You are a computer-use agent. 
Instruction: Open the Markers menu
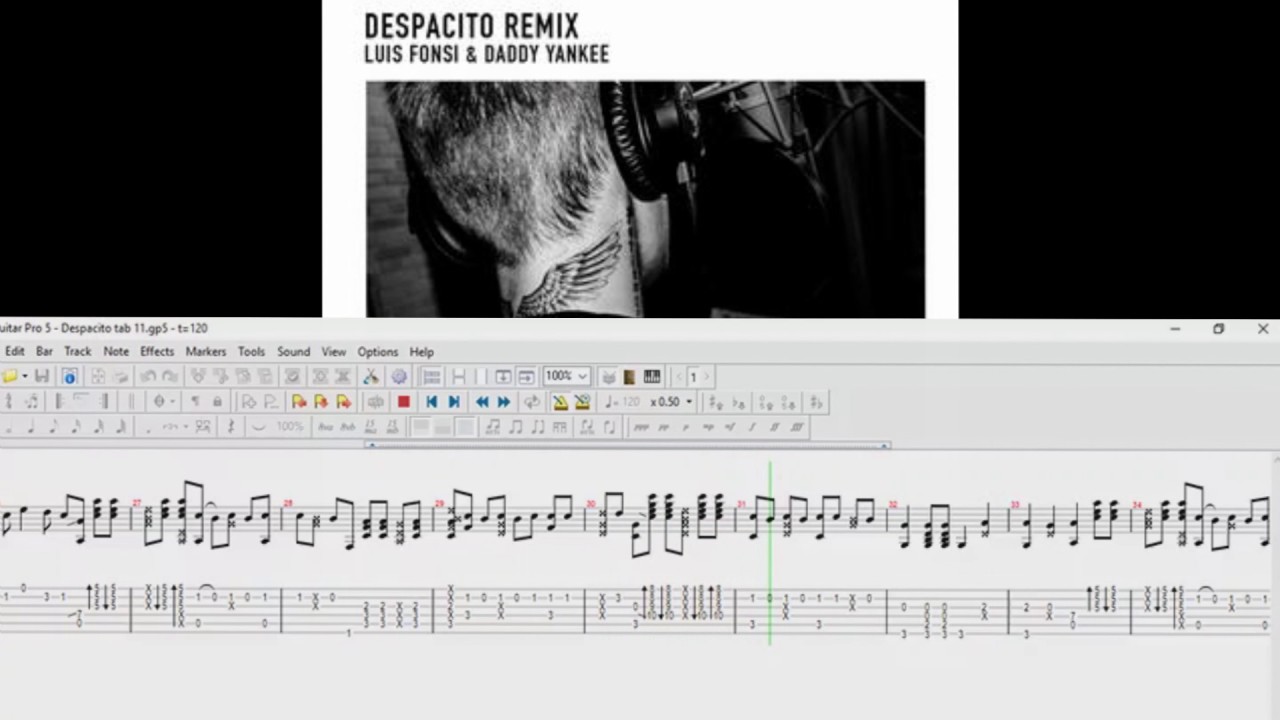(x=206, y=352)
